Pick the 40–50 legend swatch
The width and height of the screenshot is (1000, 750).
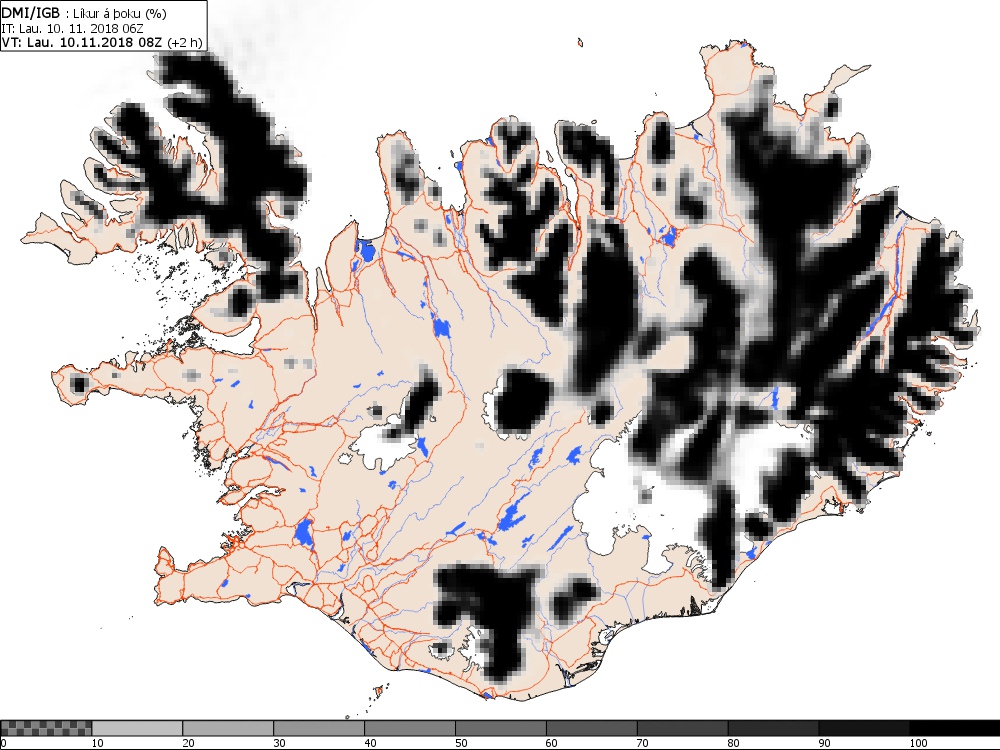410,728
